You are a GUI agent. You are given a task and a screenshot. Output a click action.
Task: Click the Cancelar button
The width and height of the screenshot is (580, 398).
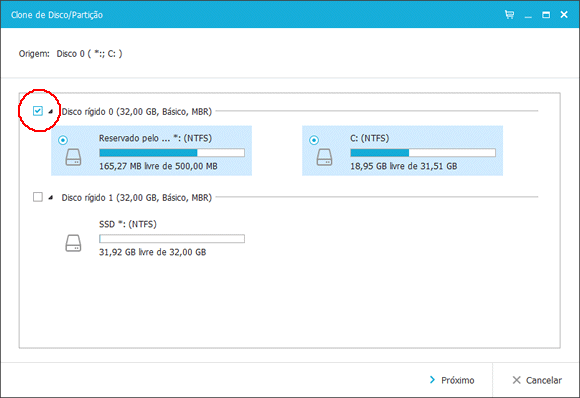tap(537, 380)
